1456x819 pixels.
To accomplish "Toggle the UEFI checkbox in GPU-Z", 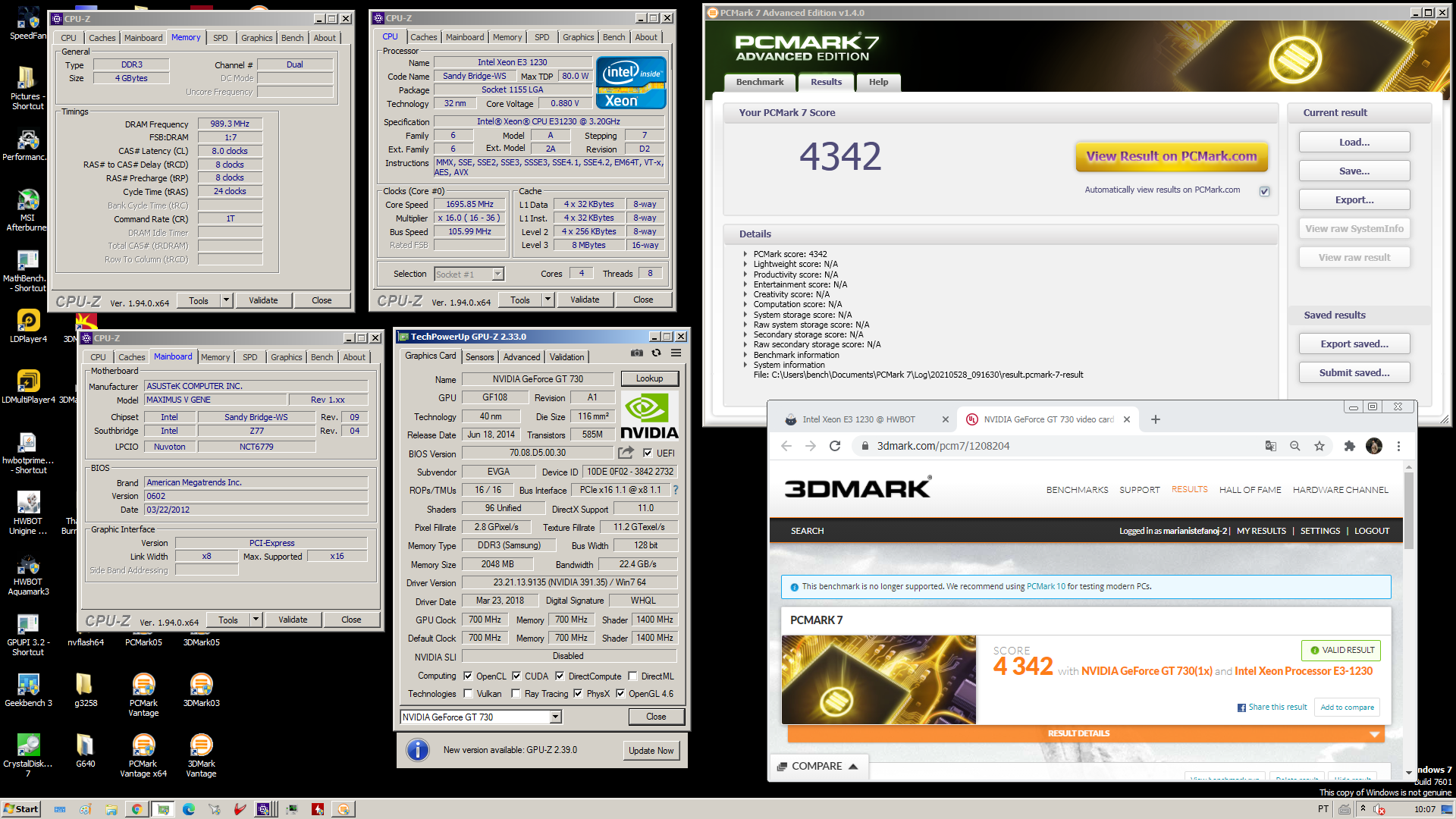I will [648, 453].
